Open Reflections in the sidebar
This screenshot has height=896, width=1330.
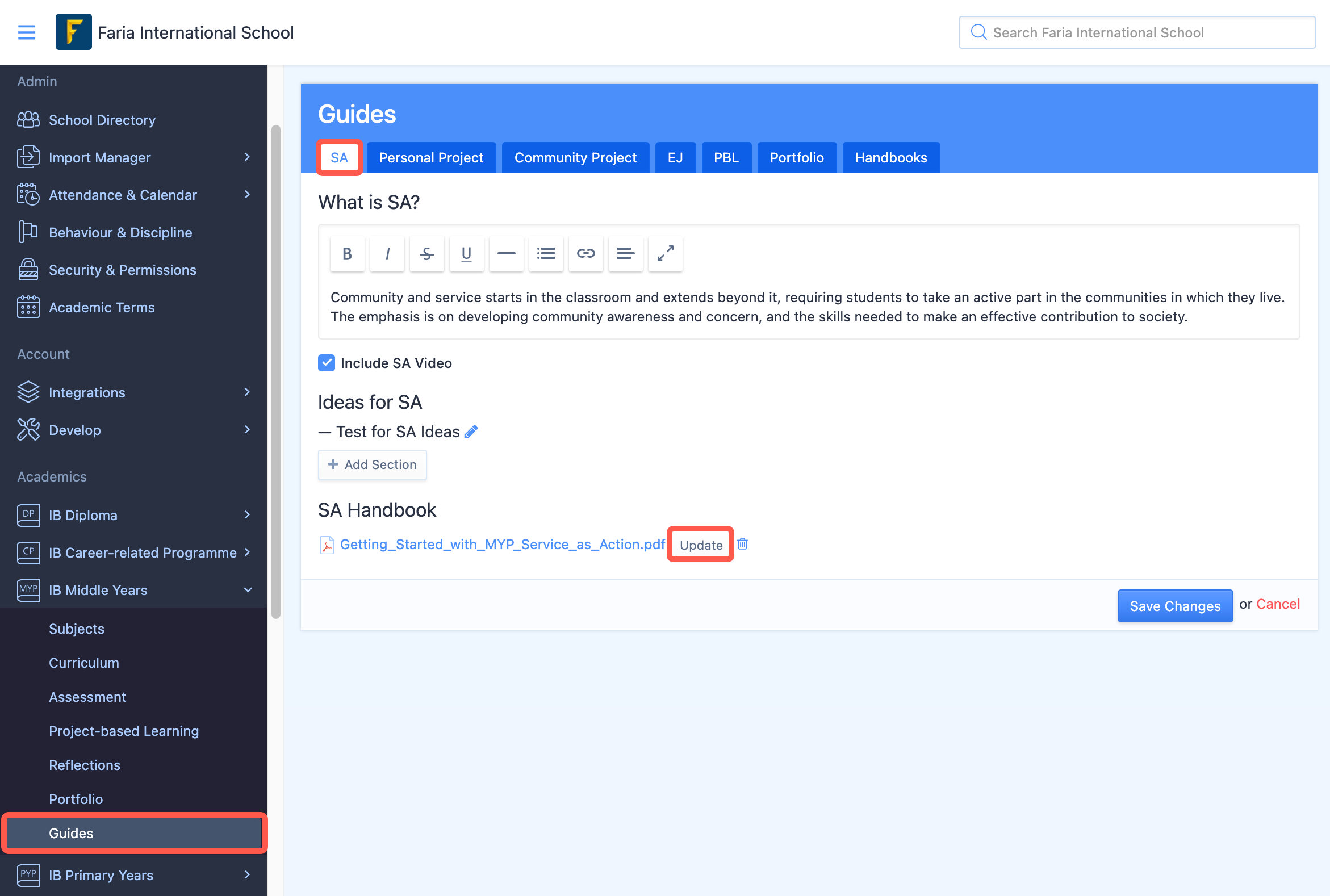point(85,765)
